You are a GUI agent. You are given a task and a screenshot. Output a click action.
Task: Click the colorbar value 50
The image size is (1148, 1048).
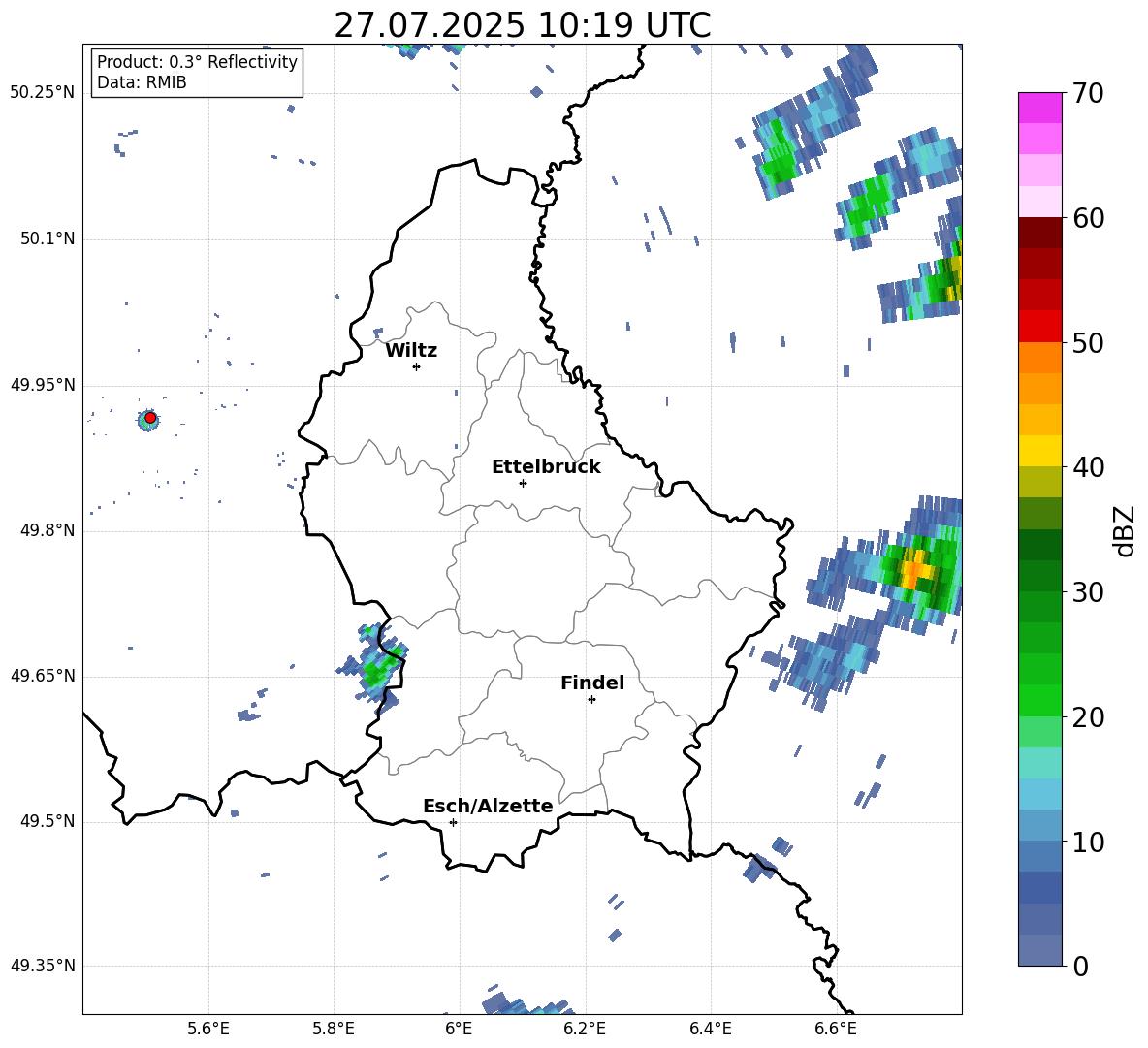[x=1088, y=343]
